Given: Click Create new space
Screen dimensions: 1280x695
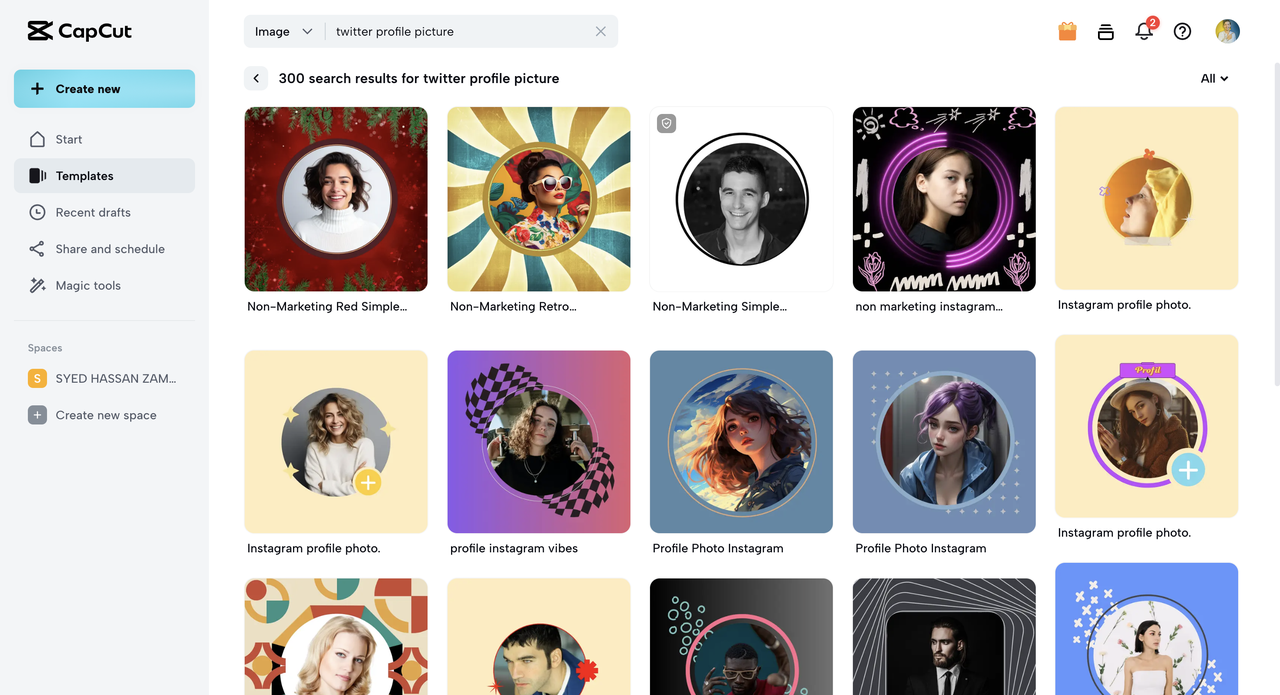Looking at the screenshot, I should tap(106, 415).
